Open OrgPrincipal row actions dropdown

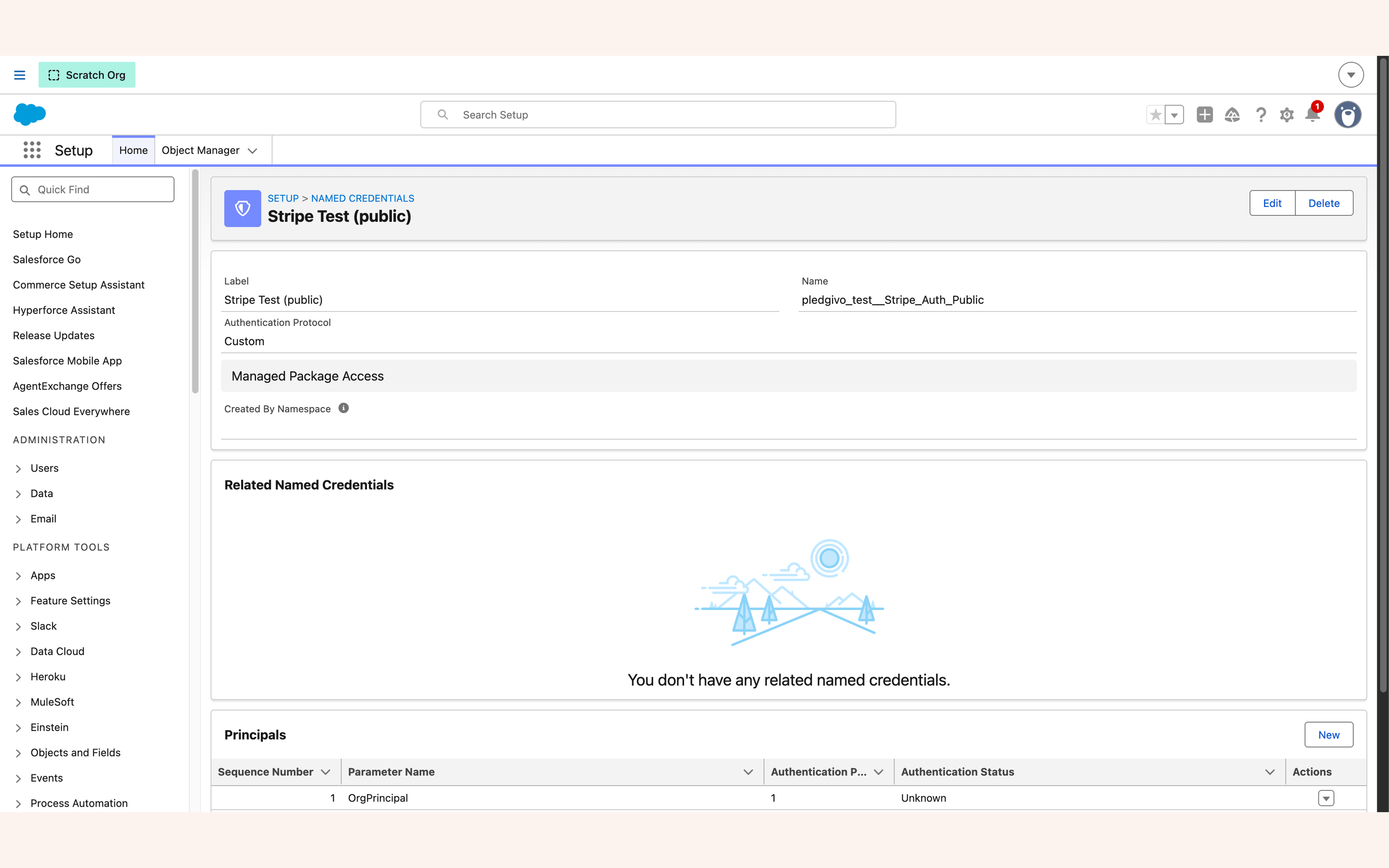(1326, 798)
